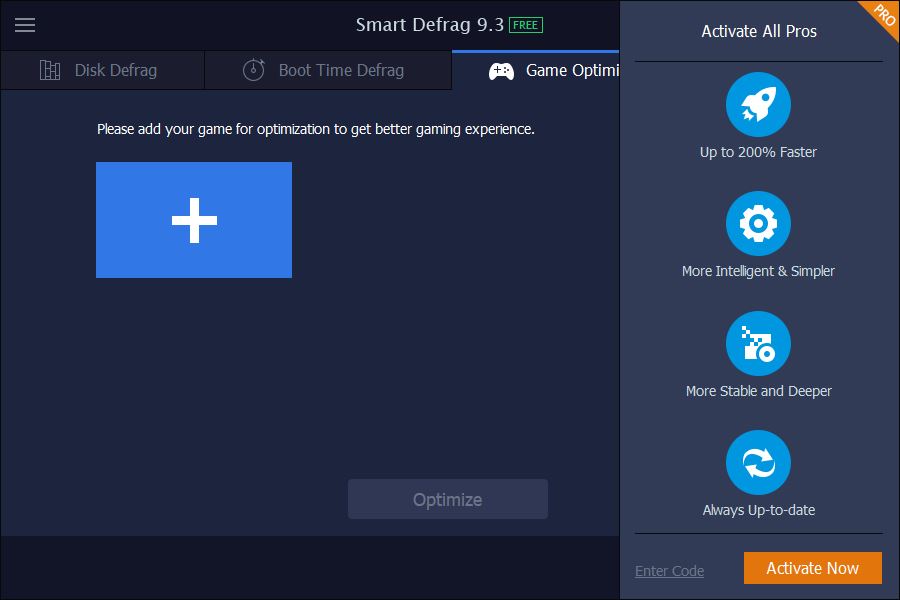The image size is (900, 600).
Task: Click the rocket Up to 200% Faster icon
Action: 758,104
